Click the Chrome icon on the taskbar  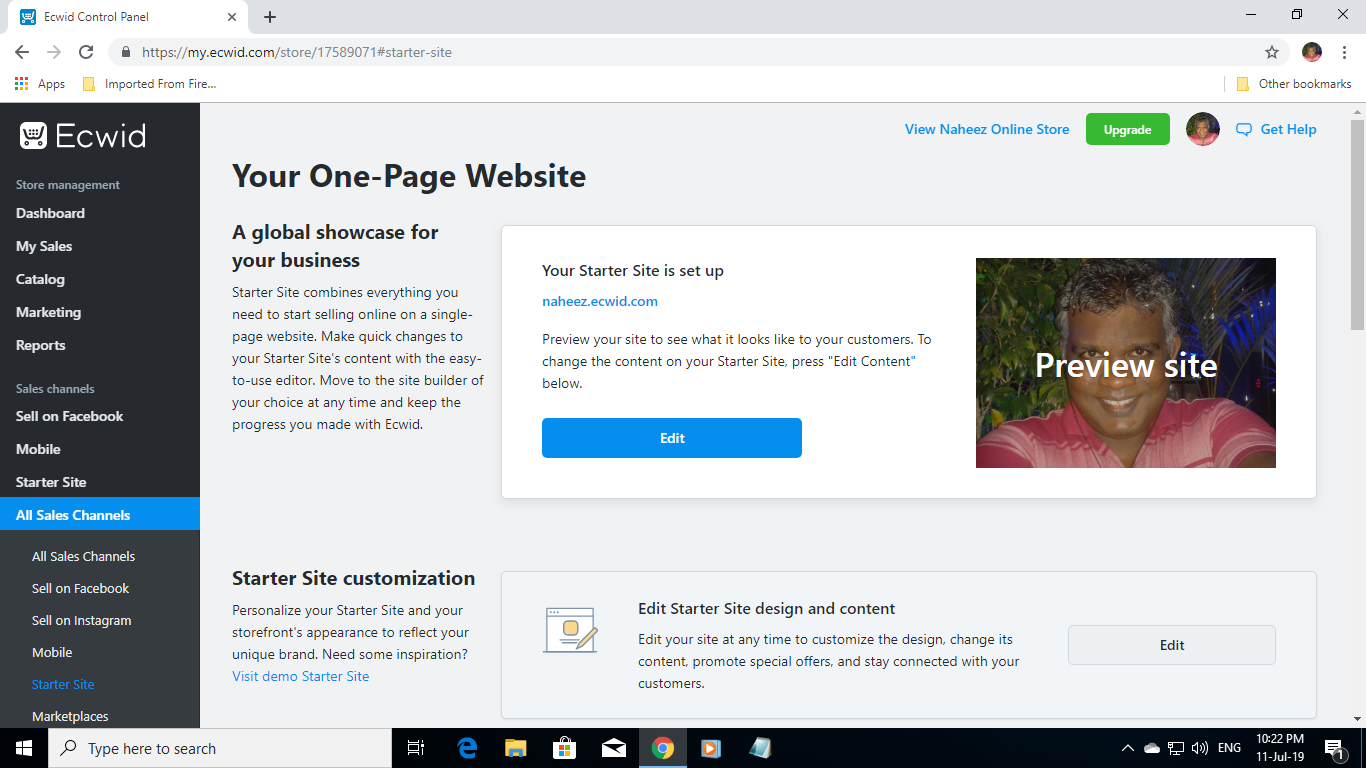[x=662, y=748]
